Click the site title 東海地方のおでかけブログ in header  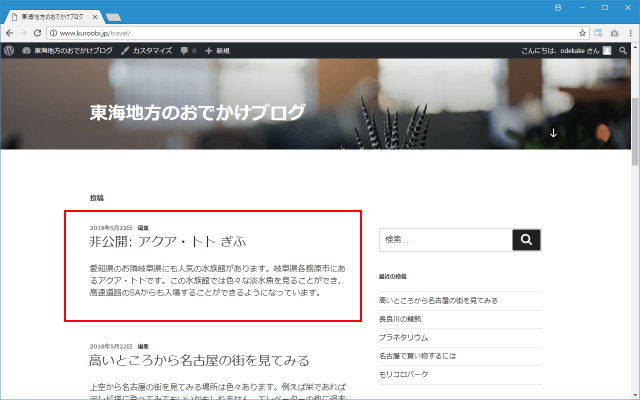197,112
